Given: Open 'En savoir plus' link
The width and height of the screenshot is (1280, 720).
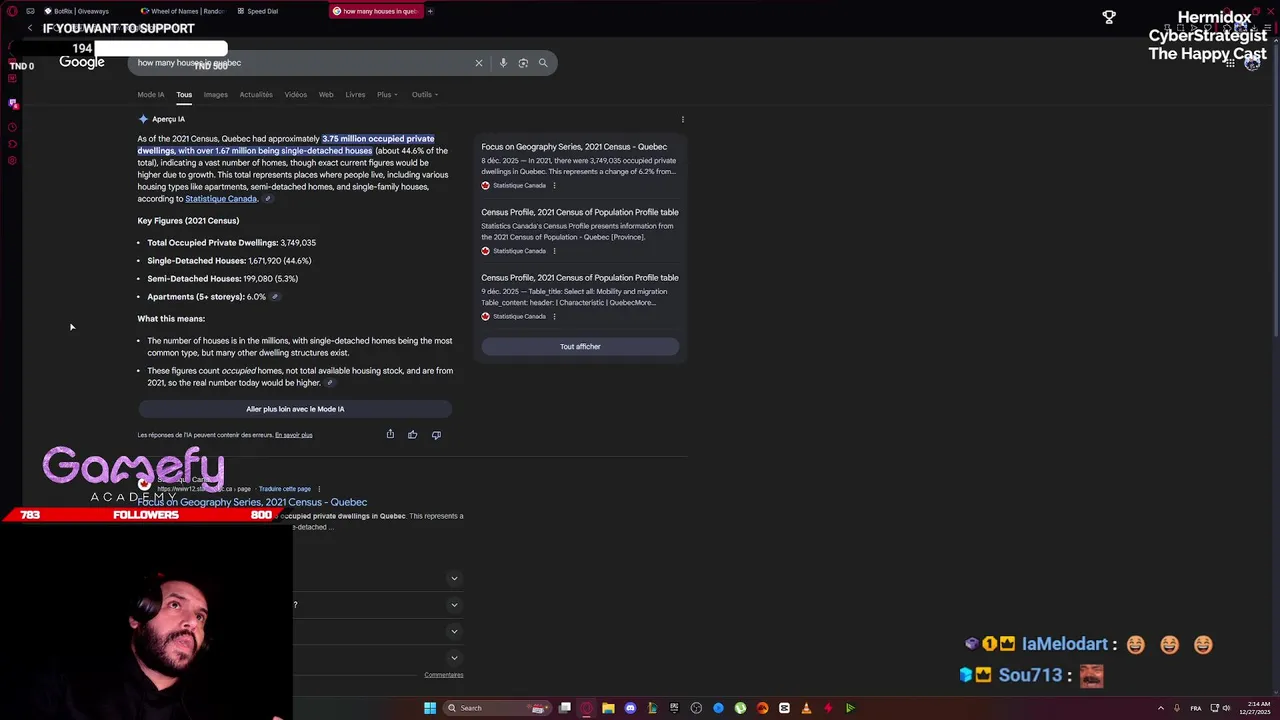Looking at the screenshot, I should (x=294, y=435).
